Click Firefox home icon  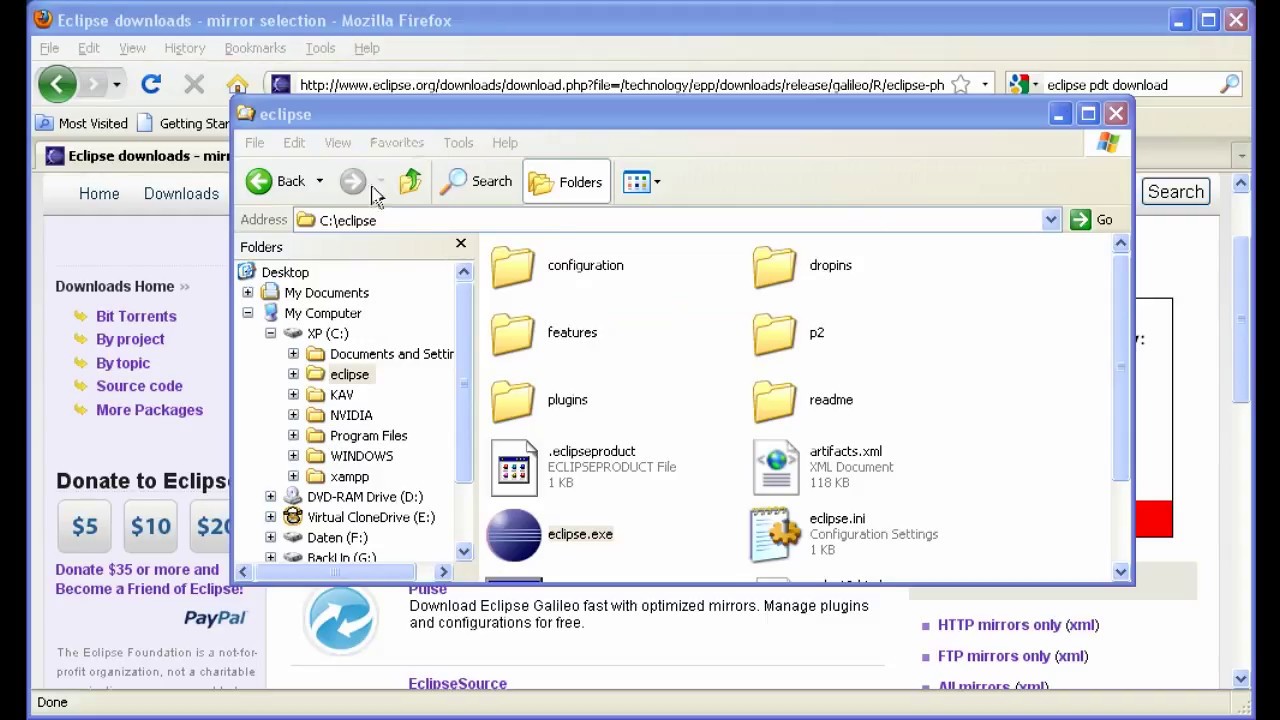(x=237, y=85)
